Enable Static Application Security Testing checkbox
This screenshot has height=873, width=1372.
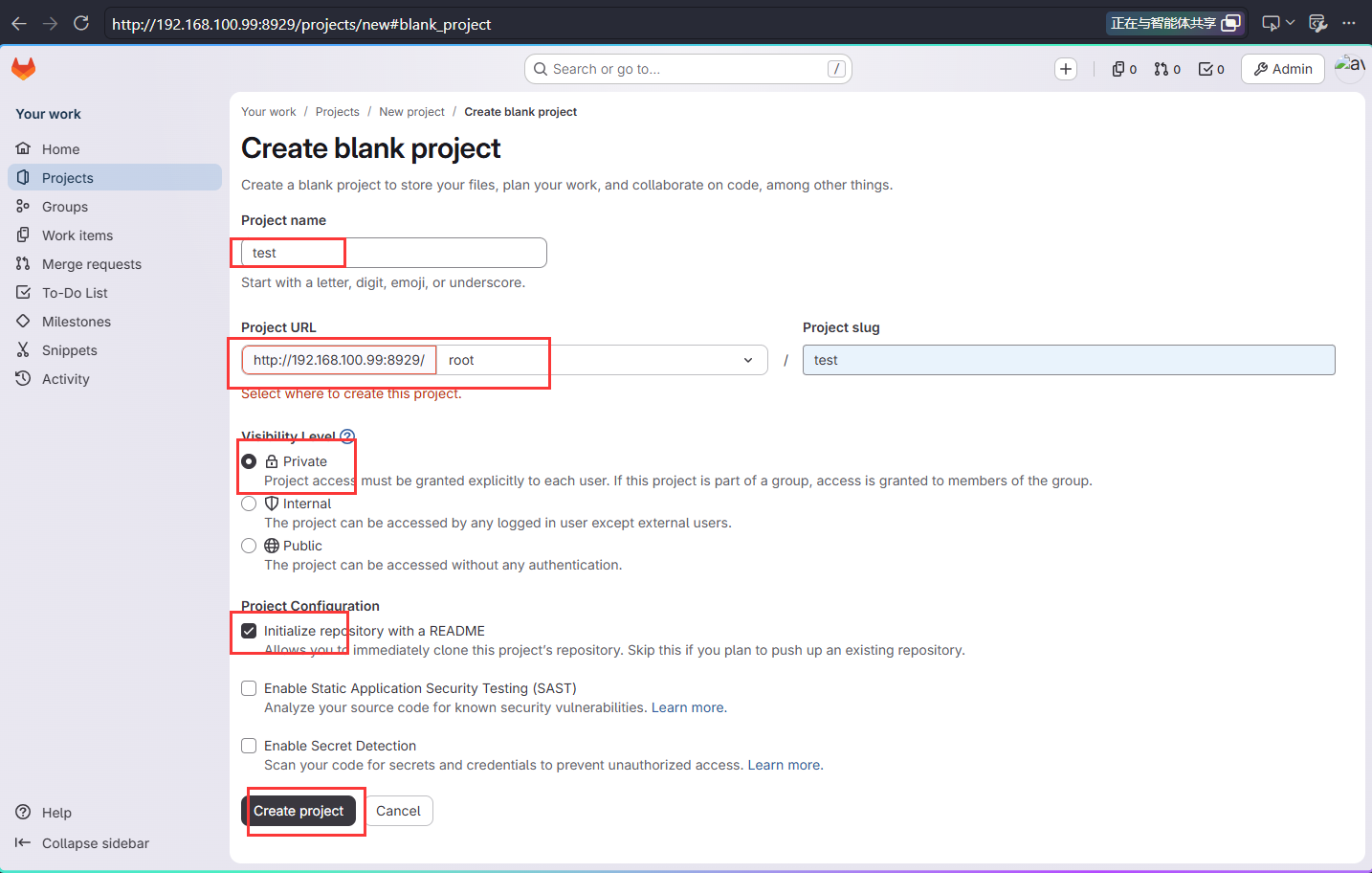click(249, 688)
